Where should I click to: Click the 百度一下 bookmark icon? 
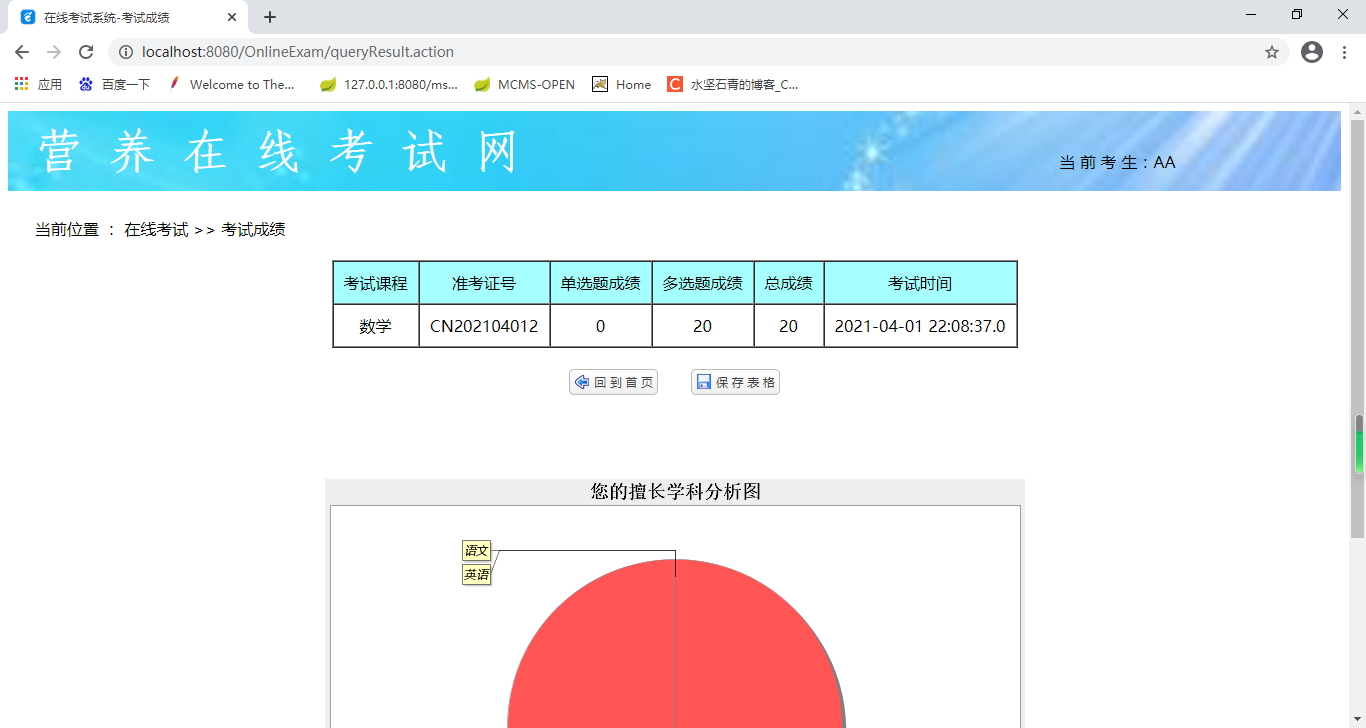coord(85,84)
